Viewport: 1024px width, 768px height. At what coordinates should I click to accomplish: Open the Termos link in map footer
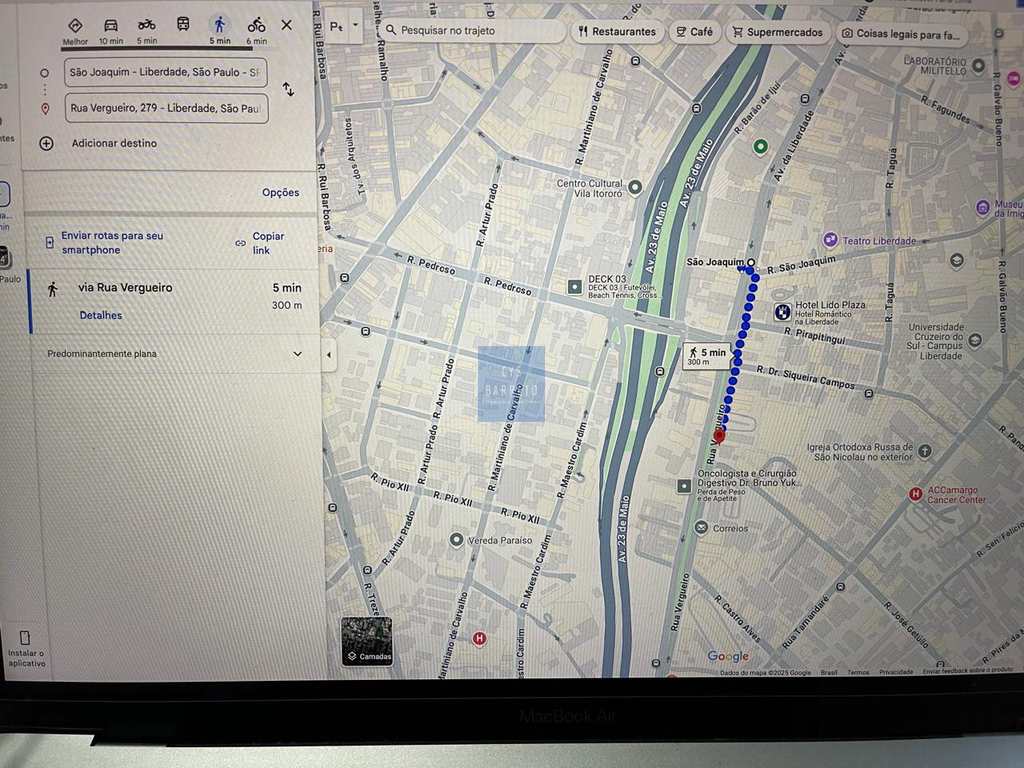(x=858, y=672)
